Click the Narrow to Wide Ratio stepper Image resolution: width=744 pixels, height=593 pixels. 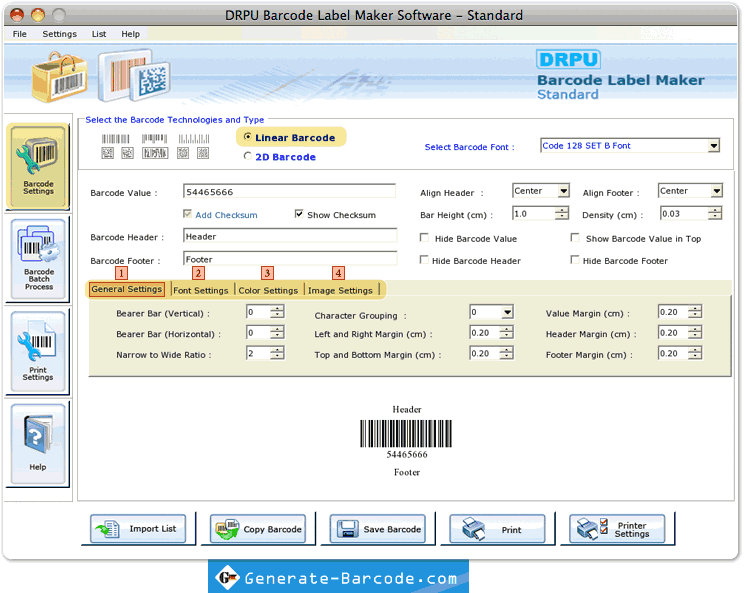pos(277,353)
